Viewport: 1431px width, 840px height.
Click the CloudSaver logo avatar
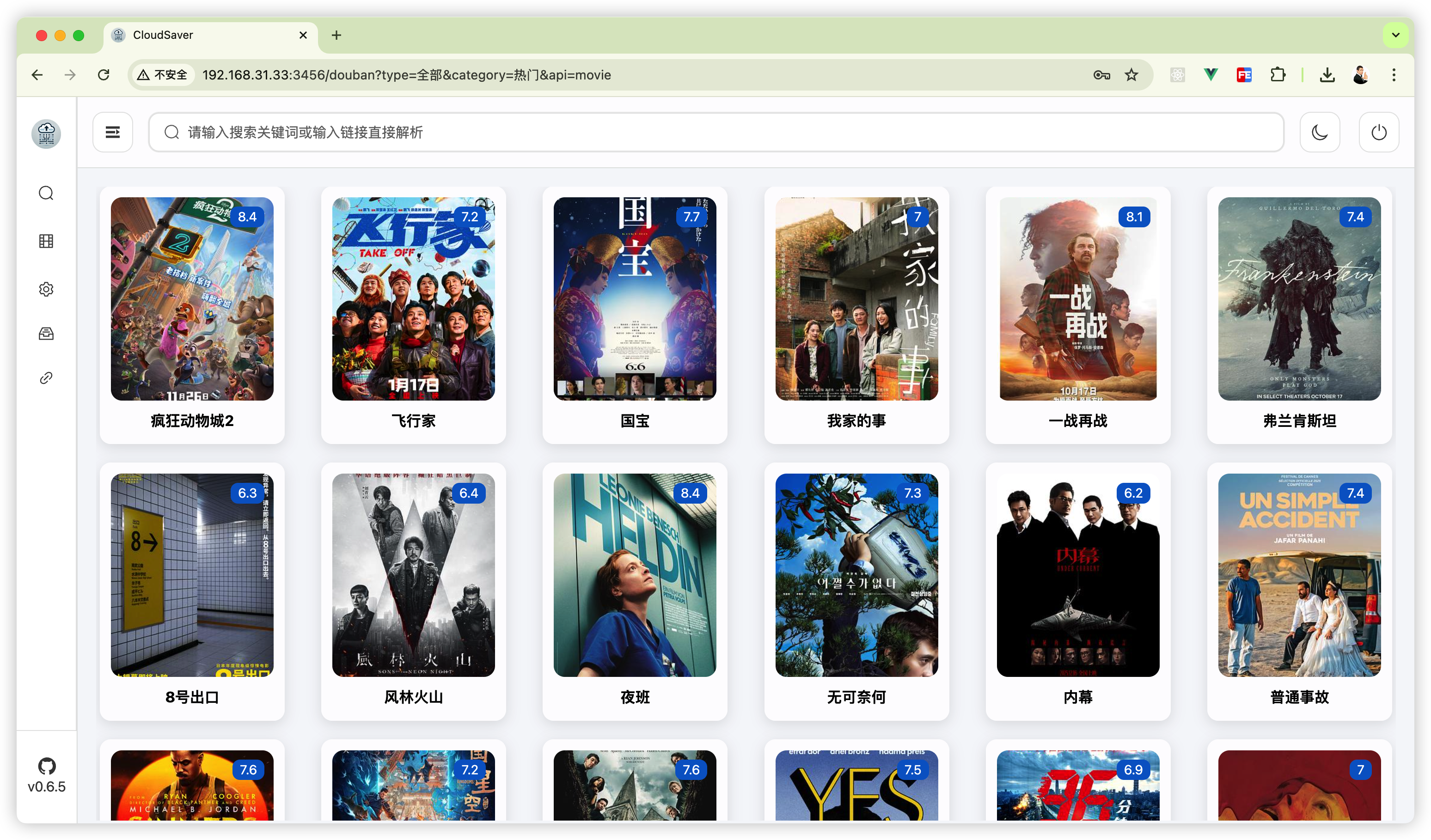tap(46, 134)
